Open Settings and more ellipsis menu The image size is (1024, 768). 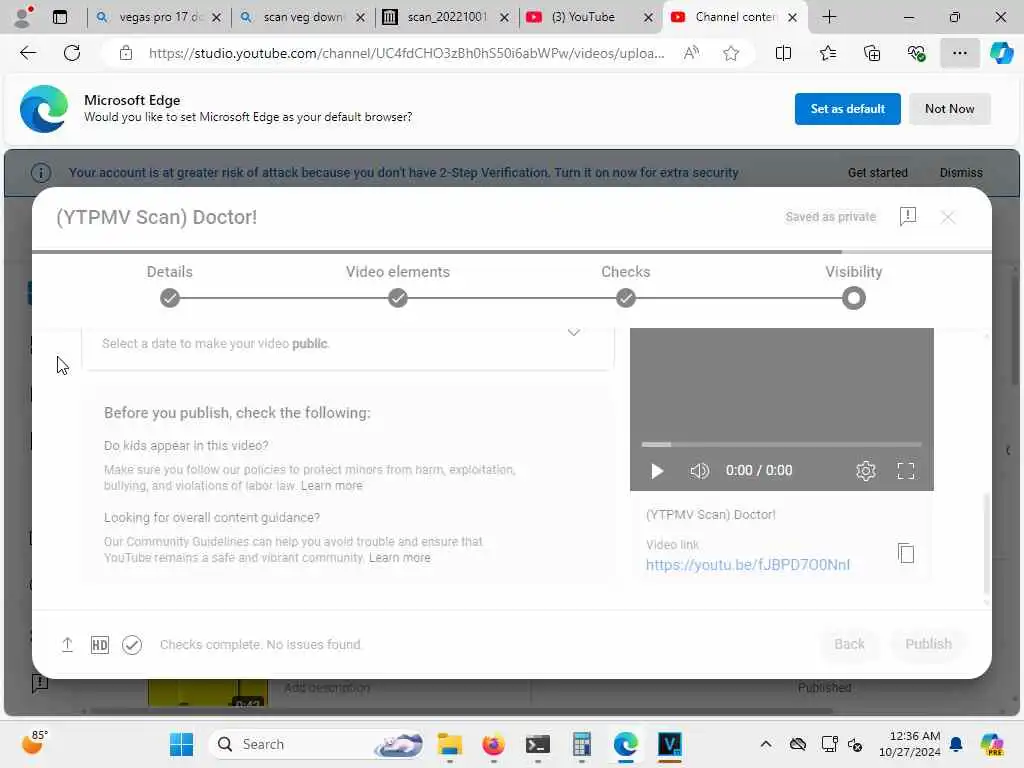(959, 53)
